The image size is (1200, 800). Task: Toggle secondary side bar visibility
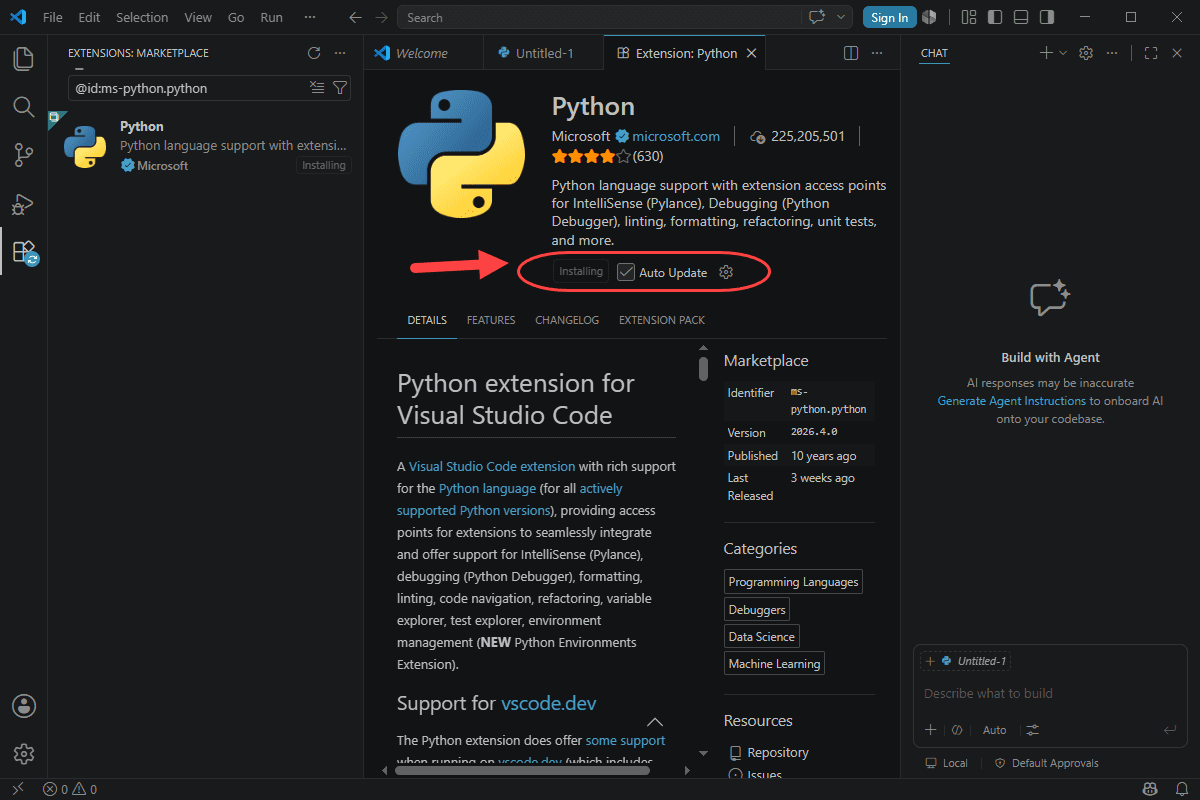tap(1047, 17)
